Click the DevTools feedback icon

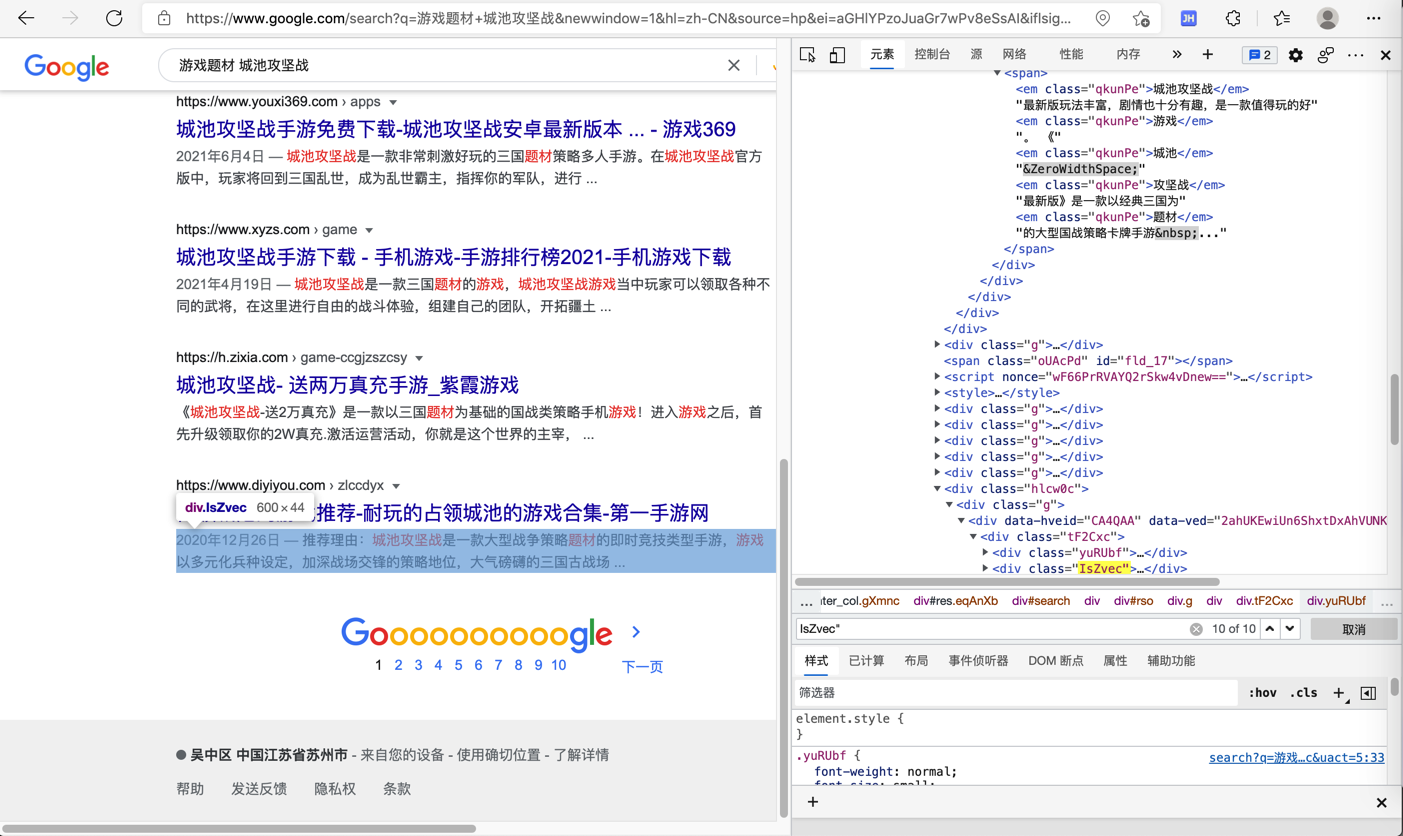click(1325, 55)
